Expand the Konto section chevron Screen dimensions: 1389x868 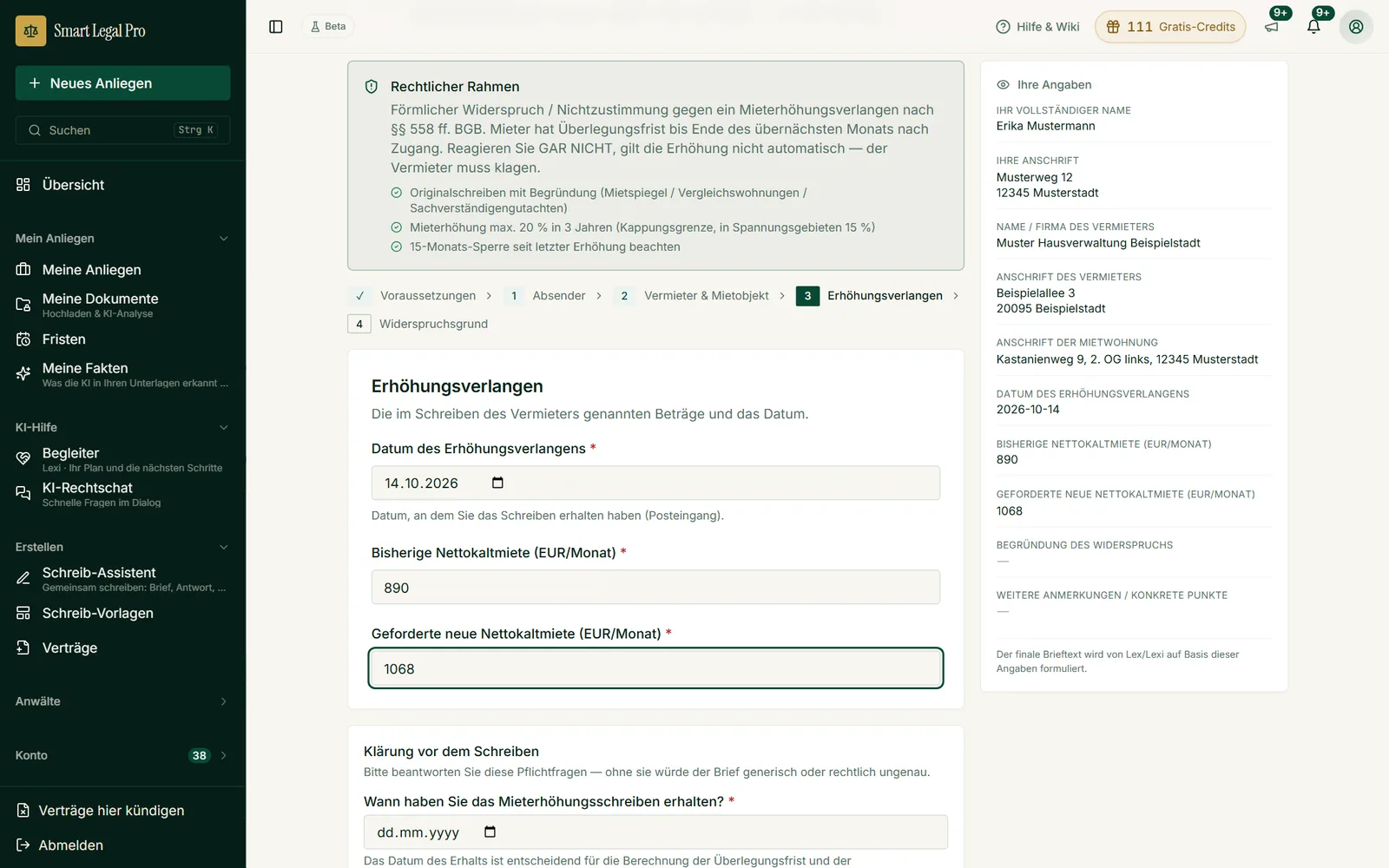223,756
